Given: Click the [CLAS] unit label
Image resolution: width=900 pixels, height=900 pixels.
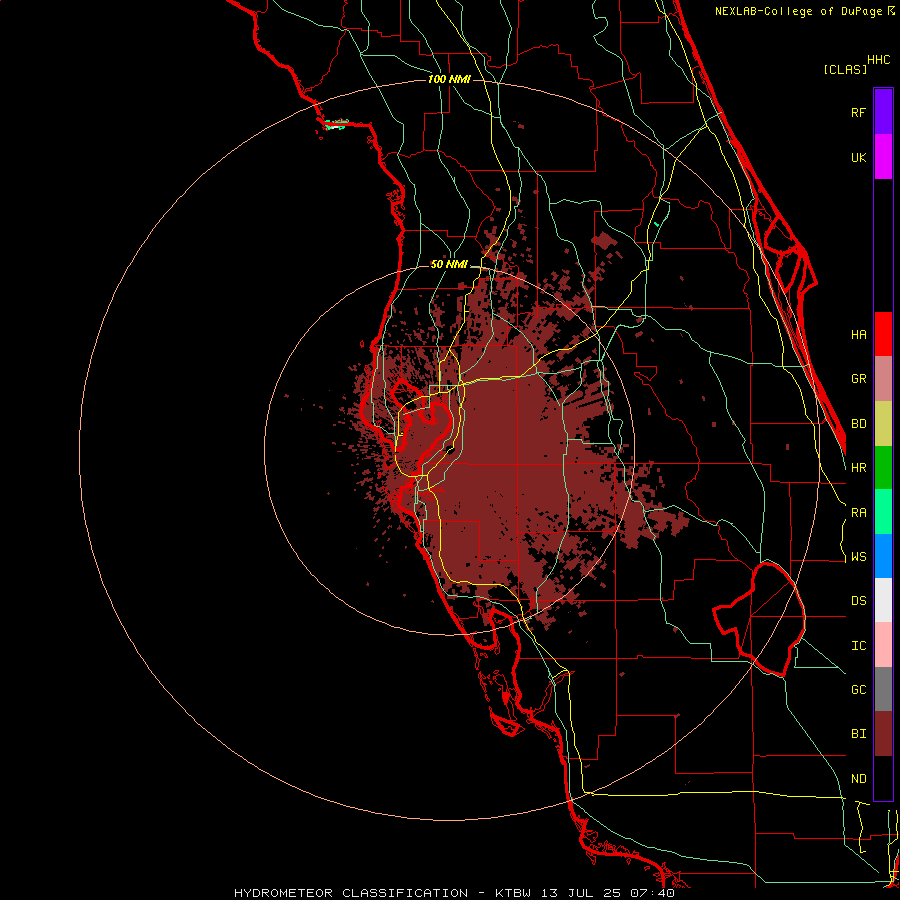Looking at the screenshot, I should [x=845, y=69].
